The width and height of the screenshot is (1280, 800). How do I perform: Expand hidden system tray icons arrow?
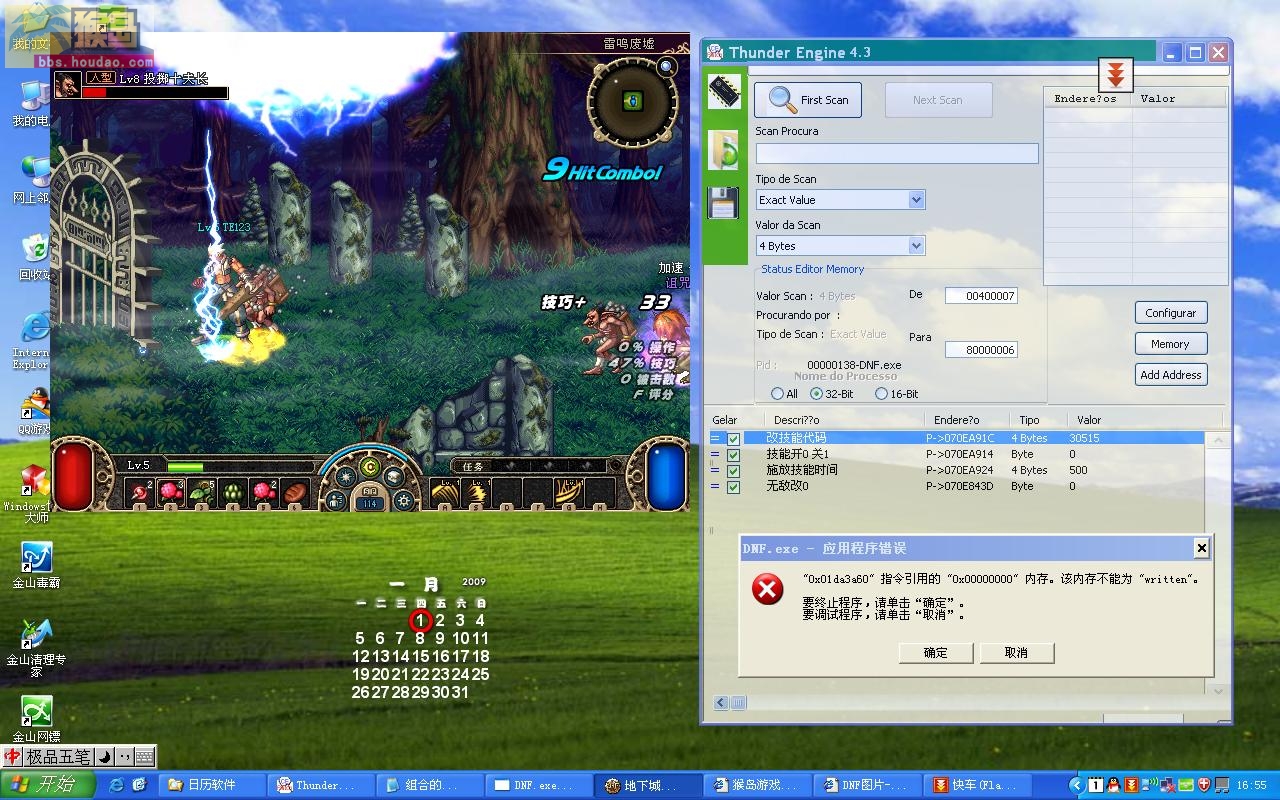[1076, 785]
